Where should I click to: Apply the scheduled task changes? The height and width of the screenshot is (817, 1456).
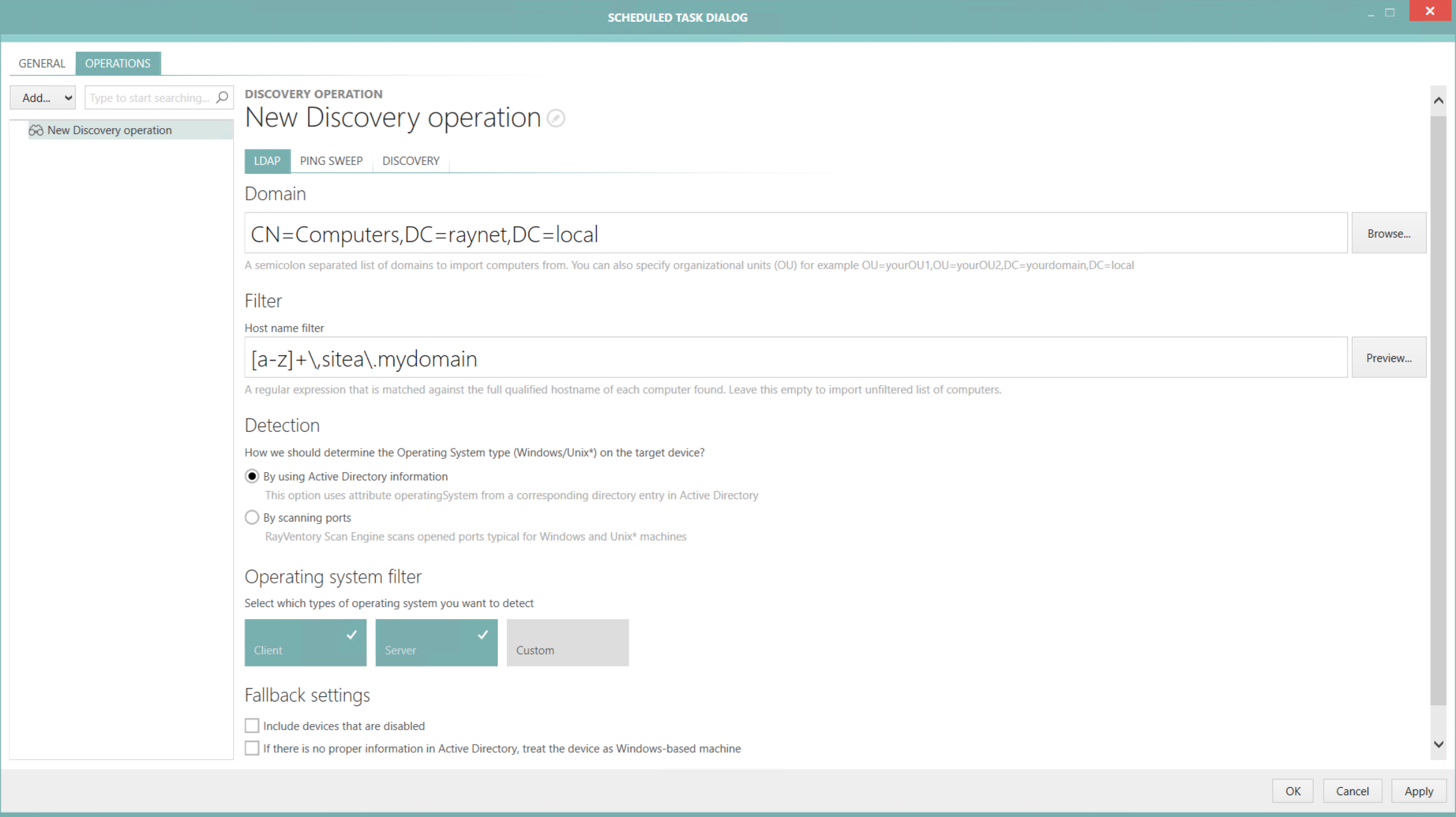point(1419,790)
